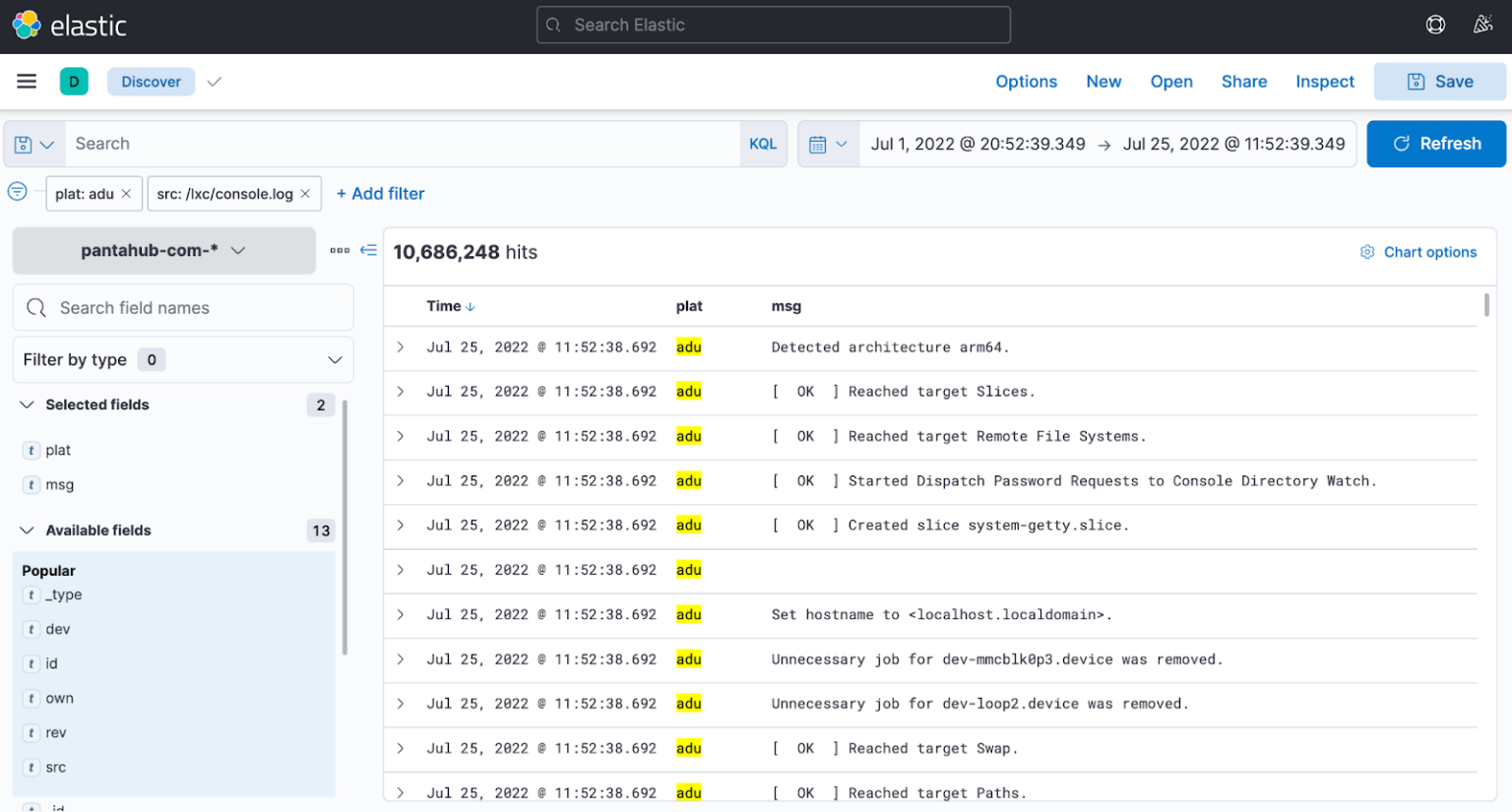1512x812 pixels.
Task: Open the main navigation menu (hamburger icon)
Action: click(x=27, y=81)
